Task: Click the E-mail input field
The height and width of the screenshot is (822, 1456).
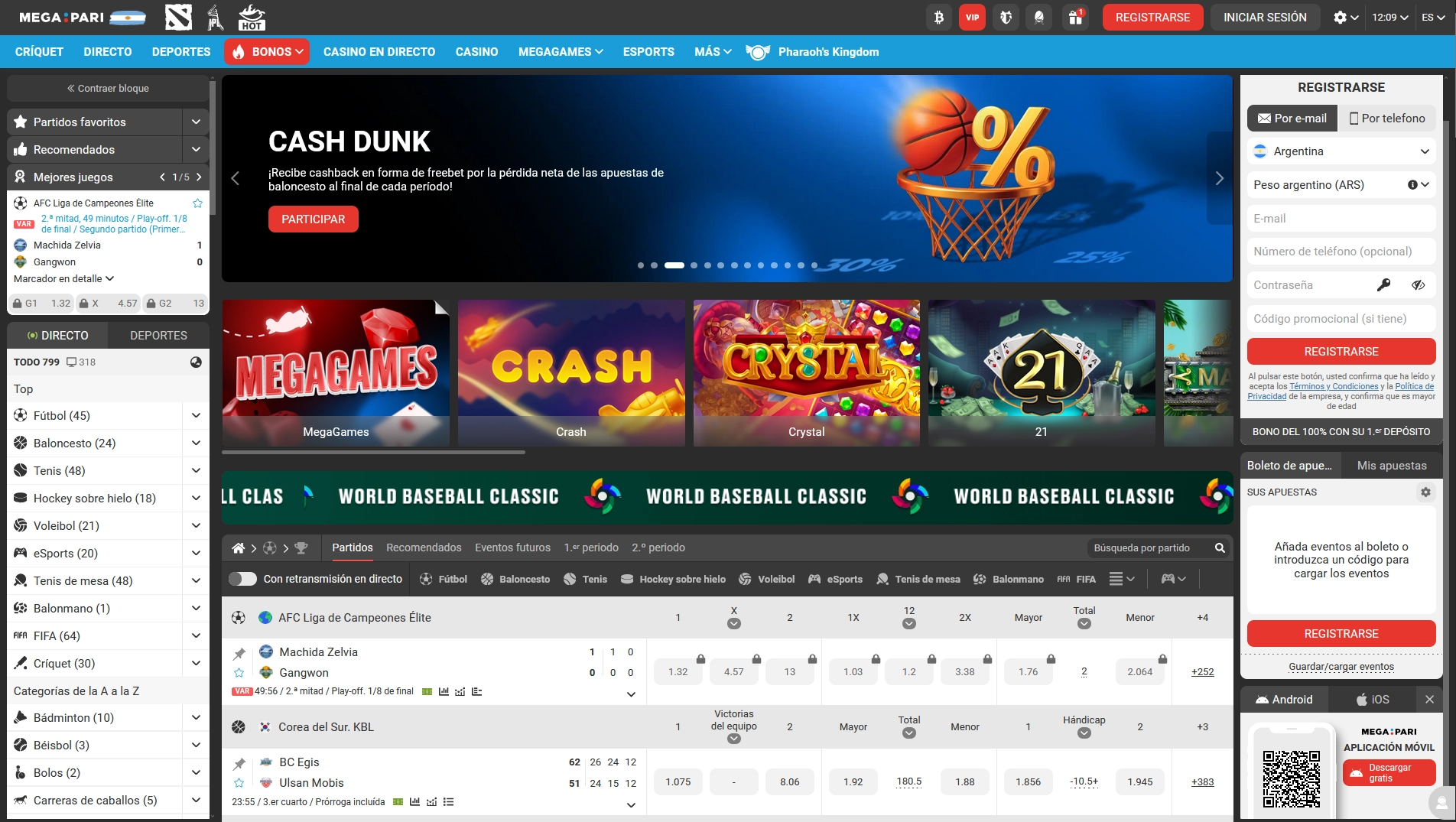Action: coord(1341,219)
